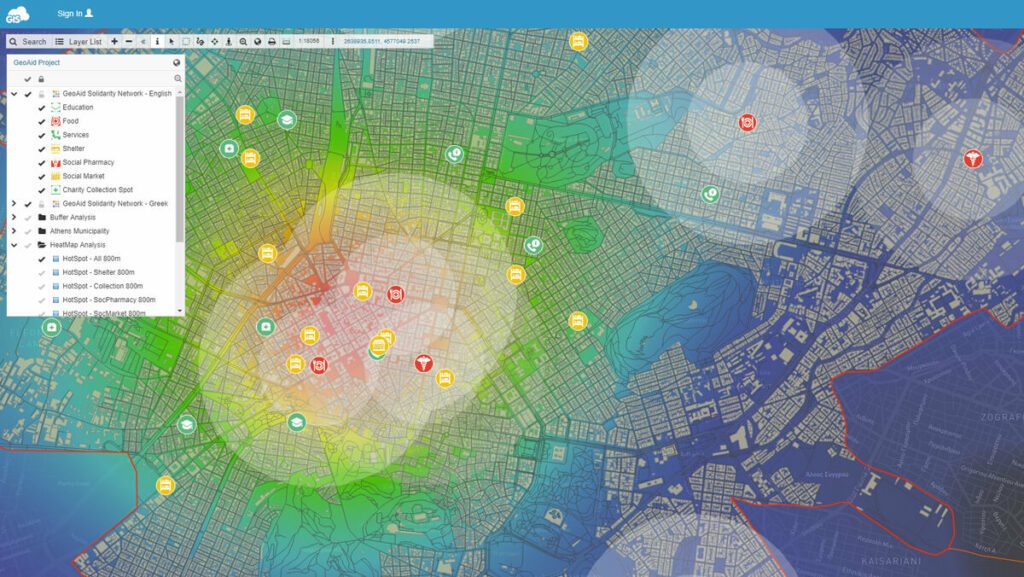Enable the Athens Municipality folder checkmark
This screenshot has height=577, width=1024.
point(27,231)
